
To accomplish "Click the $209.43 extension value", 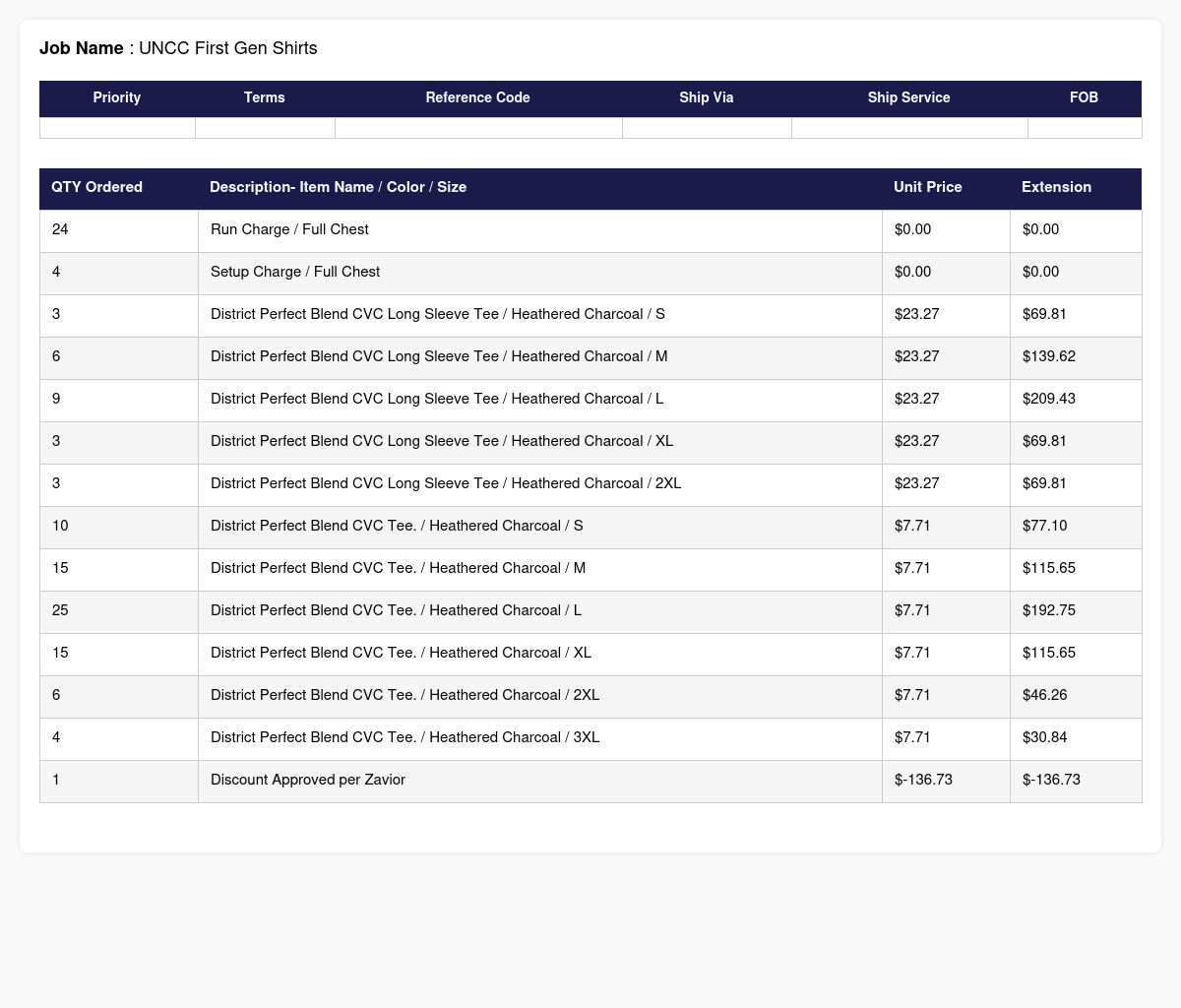I will 1049,399.
